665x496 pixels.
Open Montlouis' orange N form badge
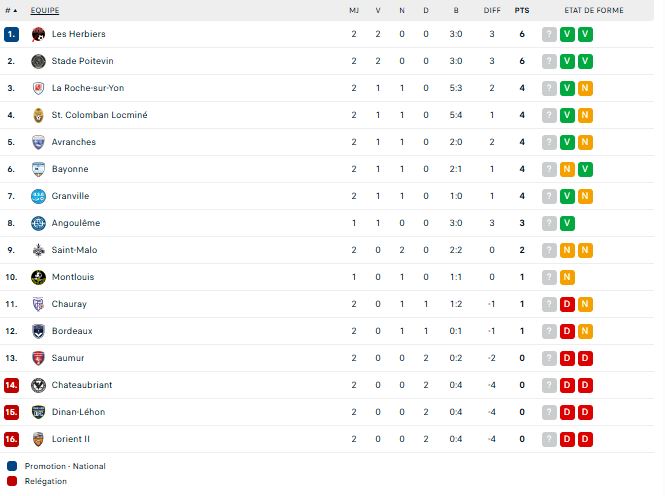[x=567, y=277]
